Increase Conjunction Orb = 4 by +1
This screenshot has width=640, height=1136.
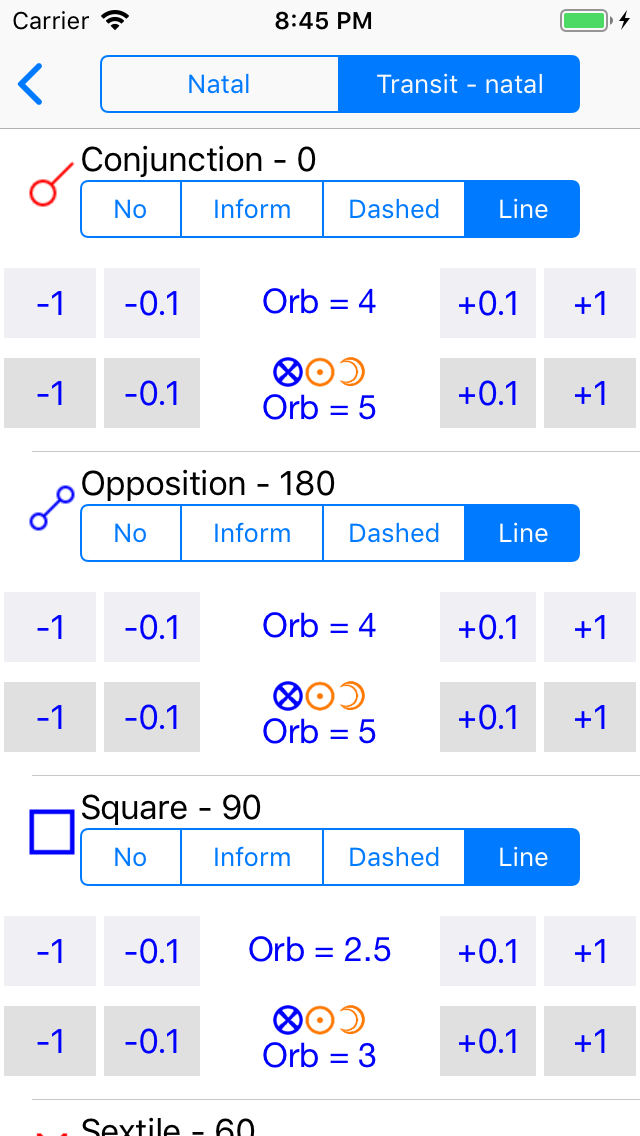point(590,303)
